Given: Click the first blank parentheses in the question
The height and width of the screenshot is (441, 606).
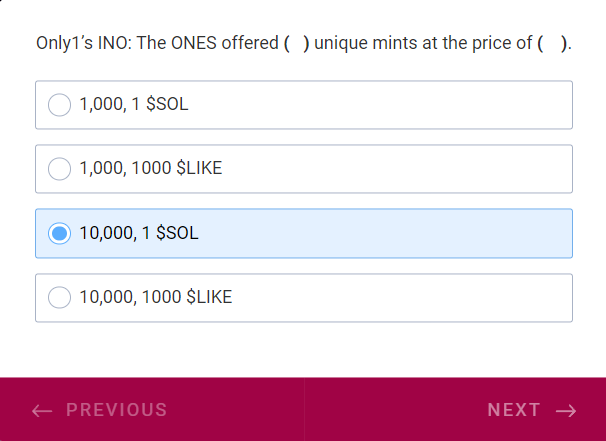Looking at the screenshot, I should click(296, 44).
